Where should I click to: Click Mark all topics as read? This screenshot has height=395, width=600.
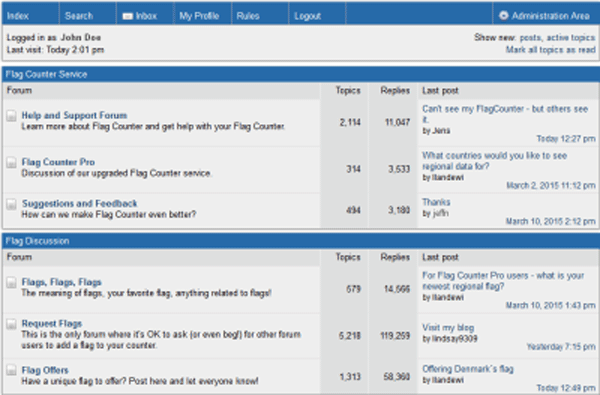click(x=551, y=50)
